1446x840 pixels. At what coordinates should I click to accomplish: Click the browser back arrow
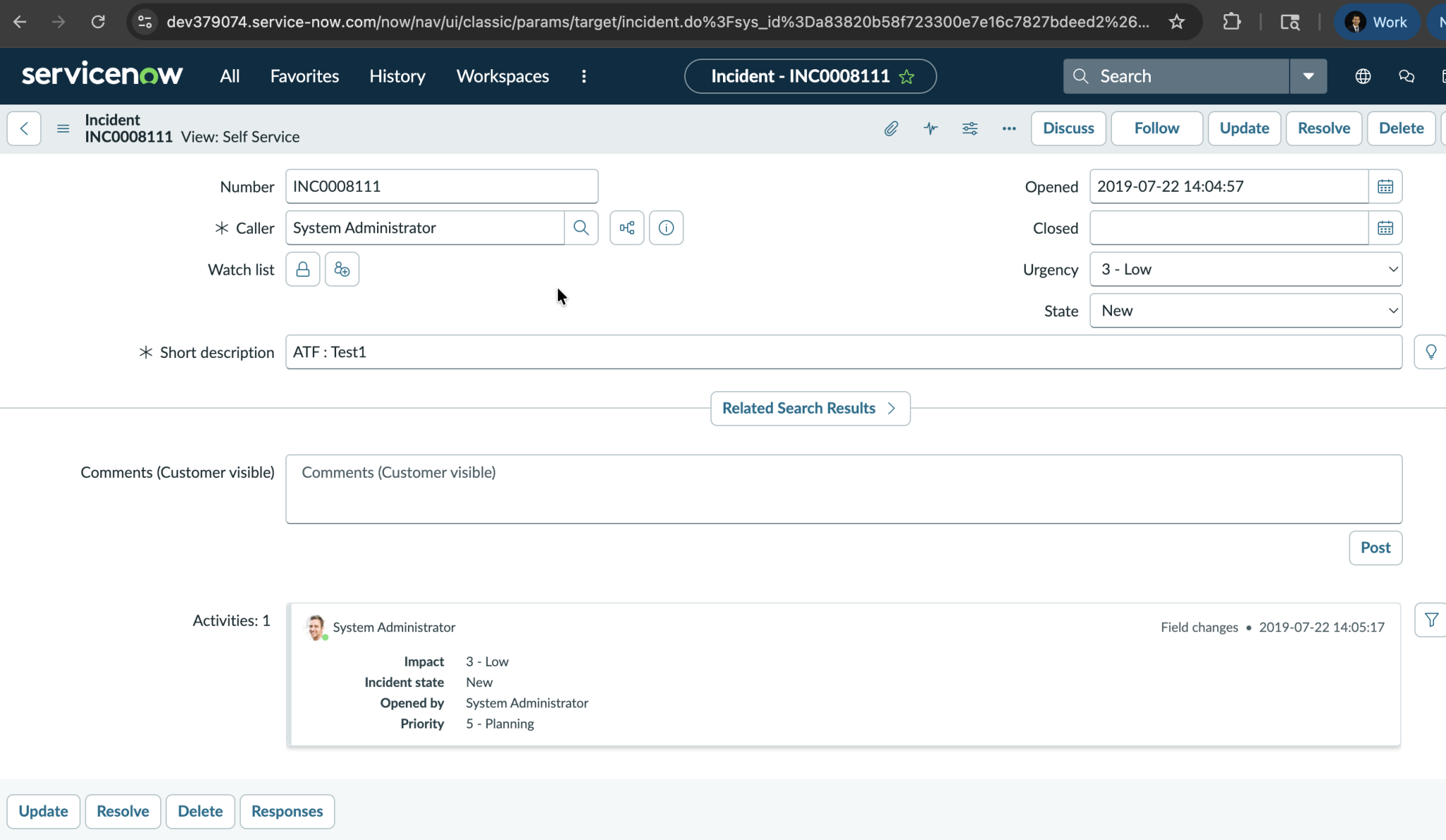click(20, 22)
